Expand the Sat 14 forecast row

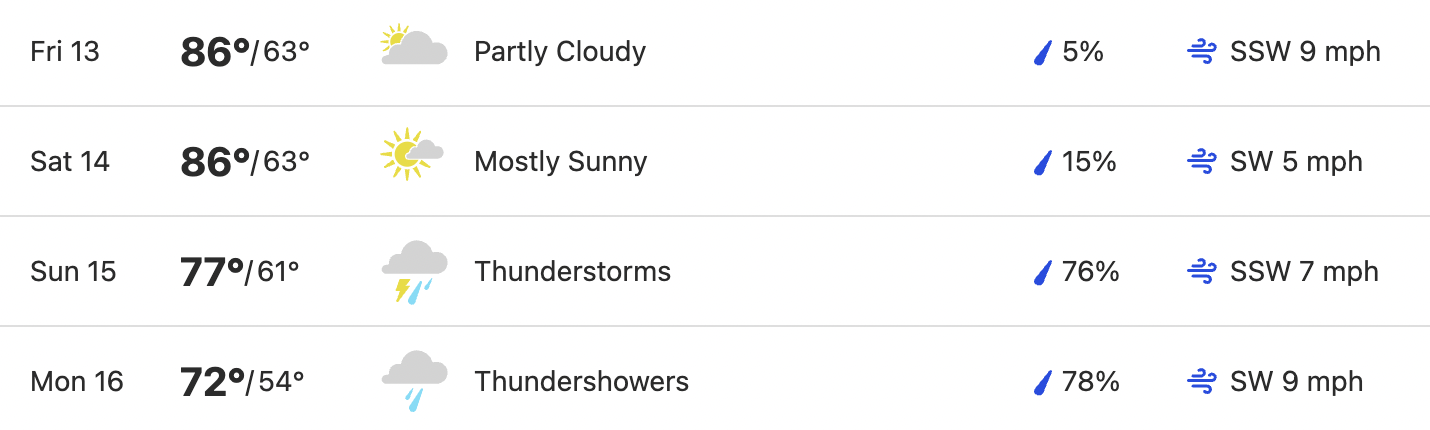point(715,162)
